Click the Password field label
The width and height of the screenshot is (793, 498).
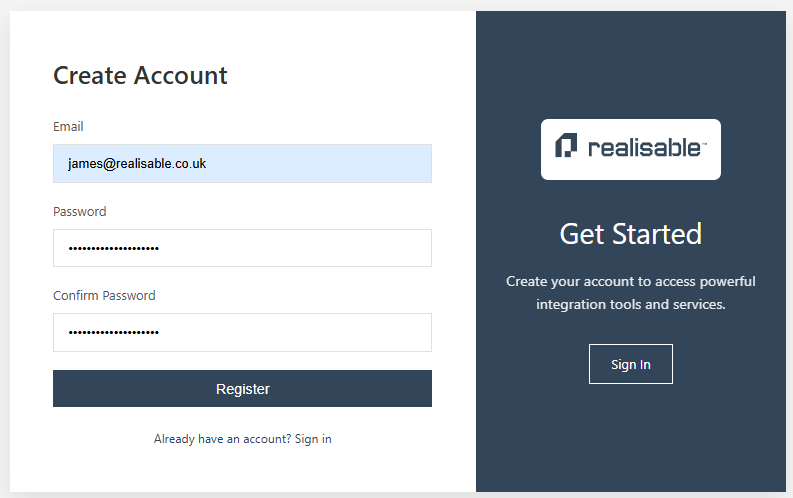[79, 212]
